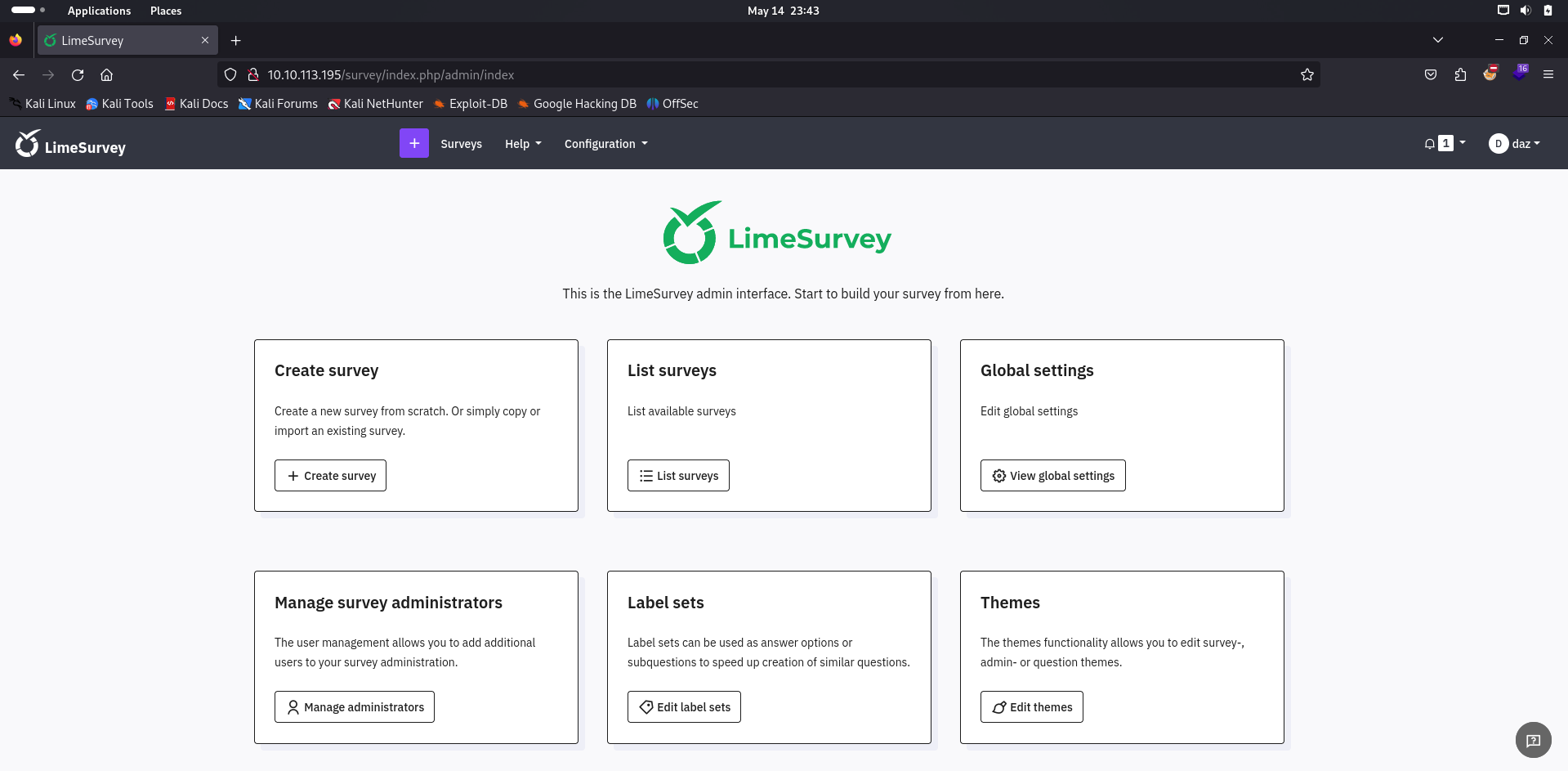This screenshot has height=771, width=1568.
Task: Expand the Configuration dropdown menu
Action: click(x=605, y=144)
